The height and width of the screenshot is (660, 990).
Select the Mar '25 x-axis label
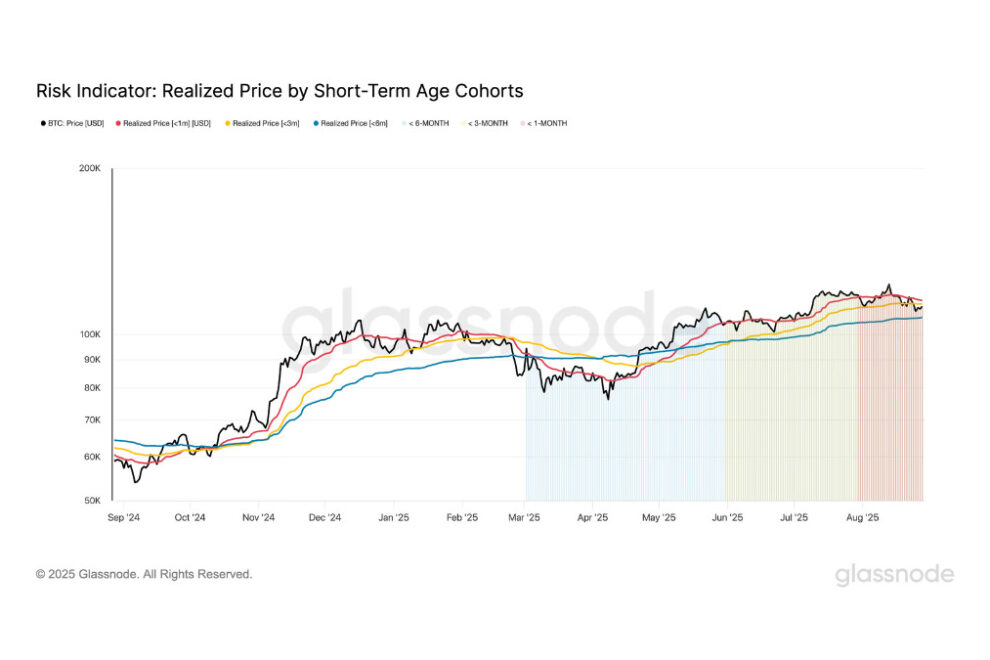(525, 518)
